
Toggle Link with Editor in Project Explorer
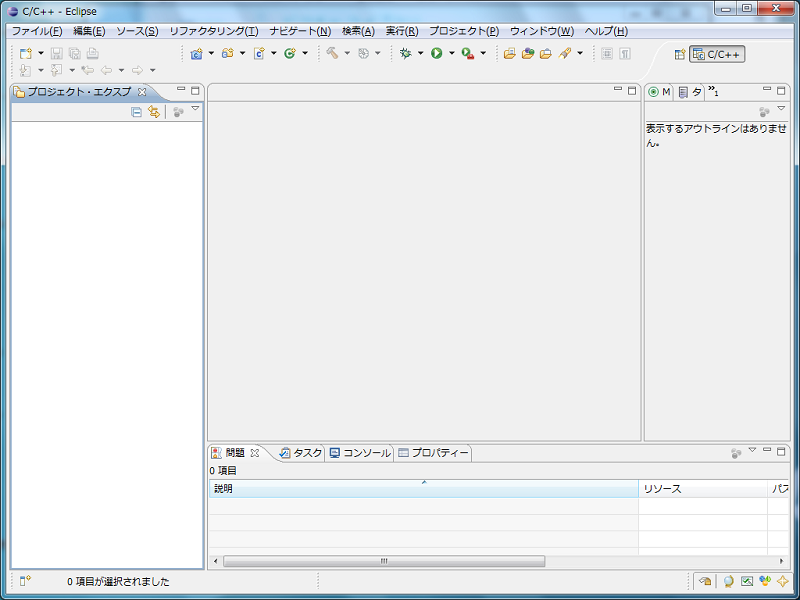pos(154,112)
